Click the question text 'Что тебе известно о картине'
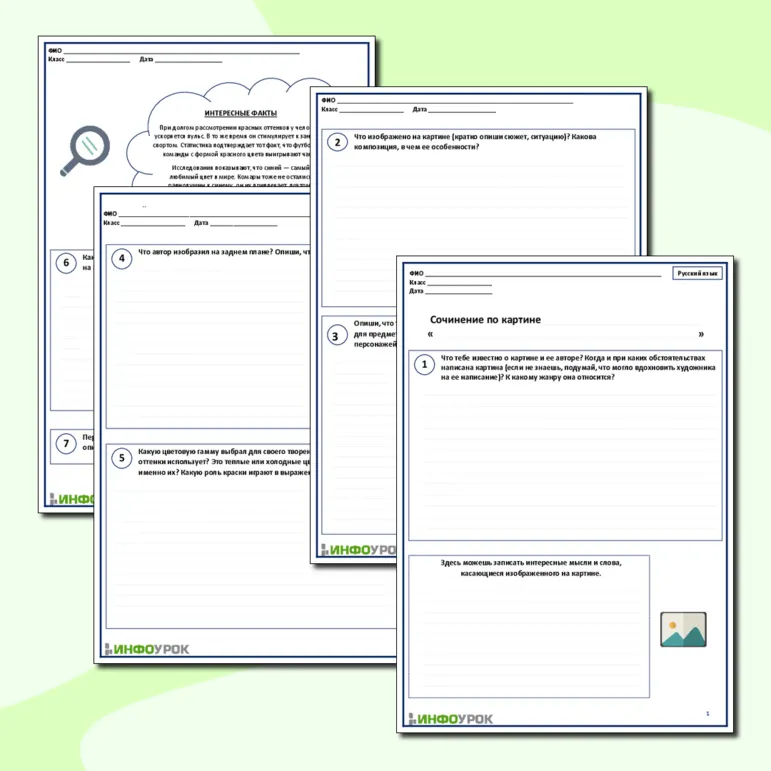Viewport: 771px width, 771px height. click(x=578, y=367)
